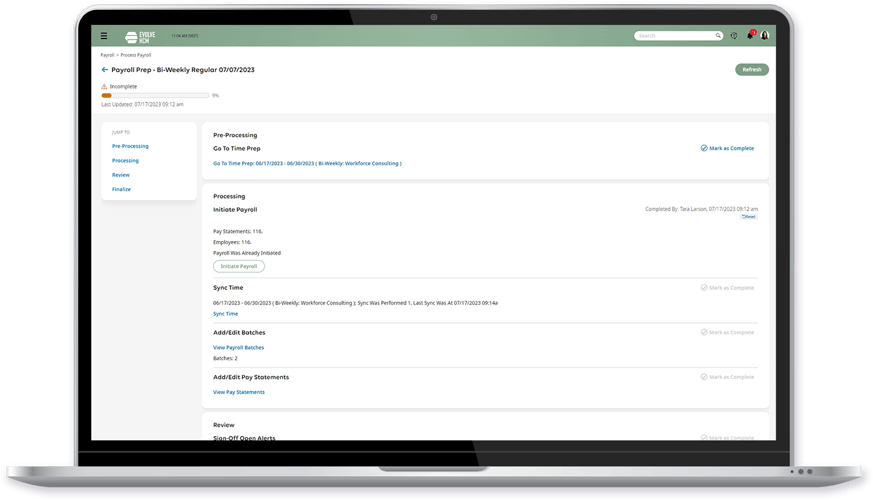
Task: Click 'Payroll Was Already Initiated' text
Action: tap(247, 253)
